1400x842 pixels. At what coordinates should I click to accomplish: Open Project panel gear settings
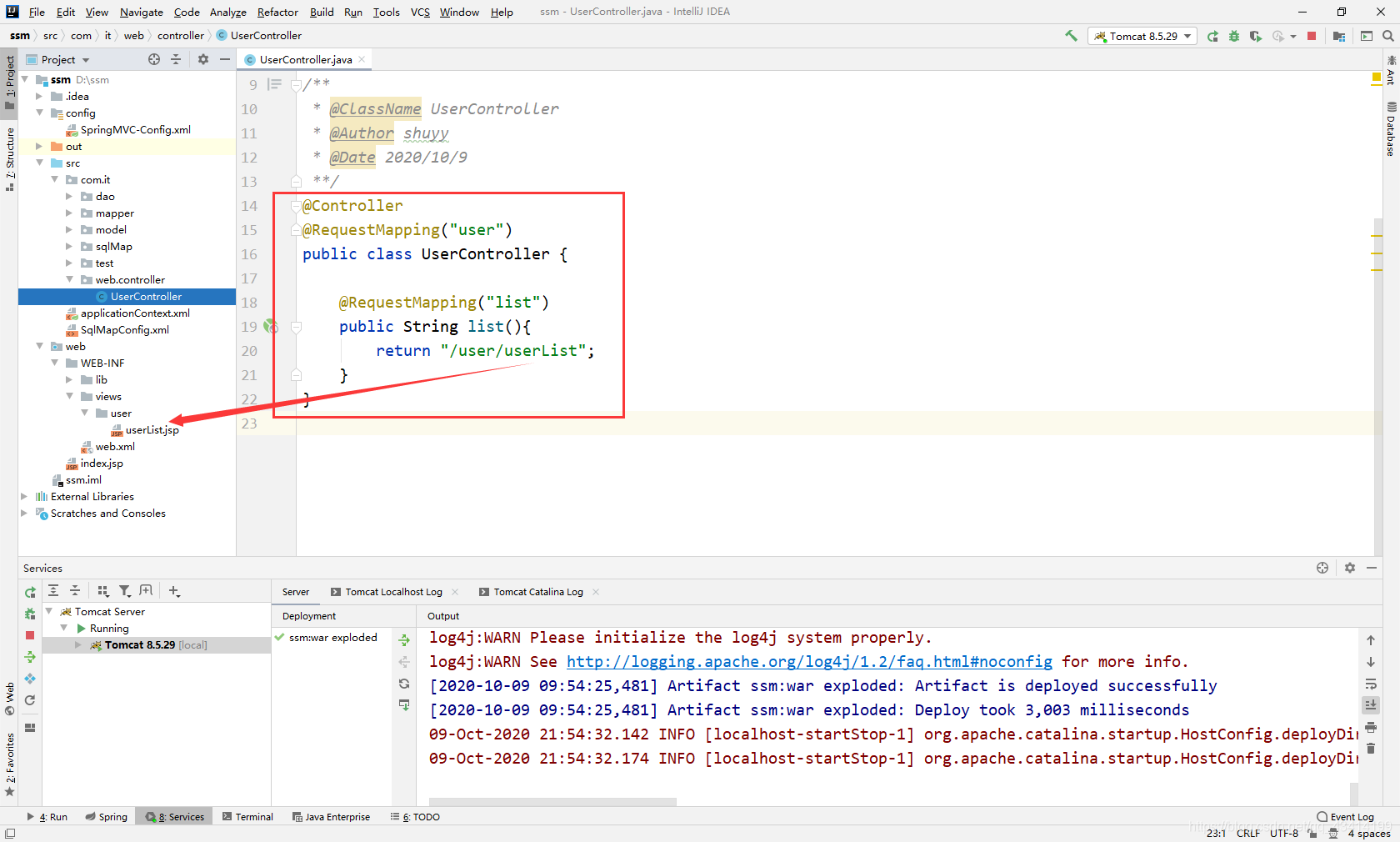(203, 59)
